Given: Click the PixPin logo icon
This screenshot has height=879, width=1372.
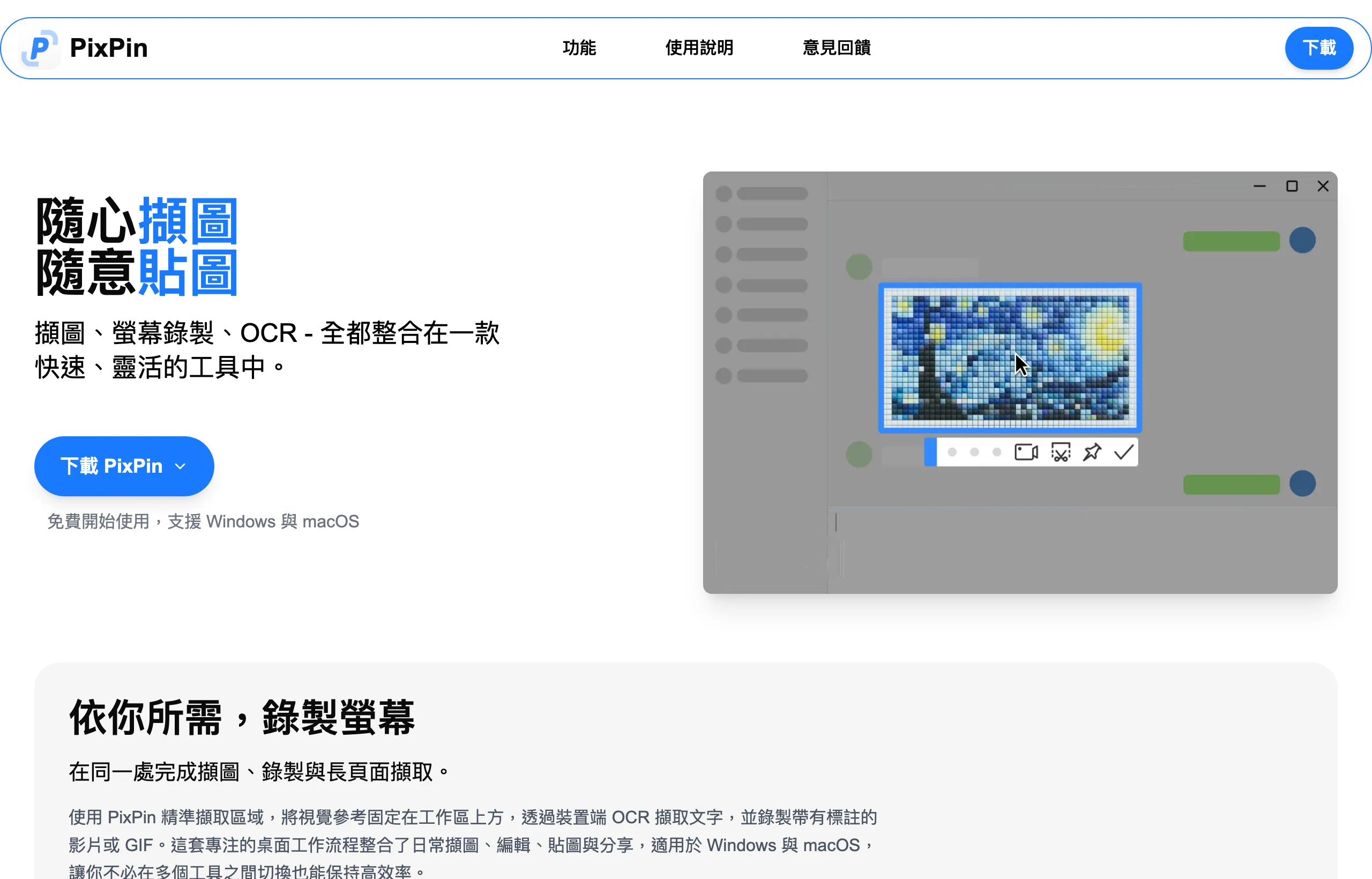Looking at the screenshot, I should pyautogui.click(x=39, y=49).
